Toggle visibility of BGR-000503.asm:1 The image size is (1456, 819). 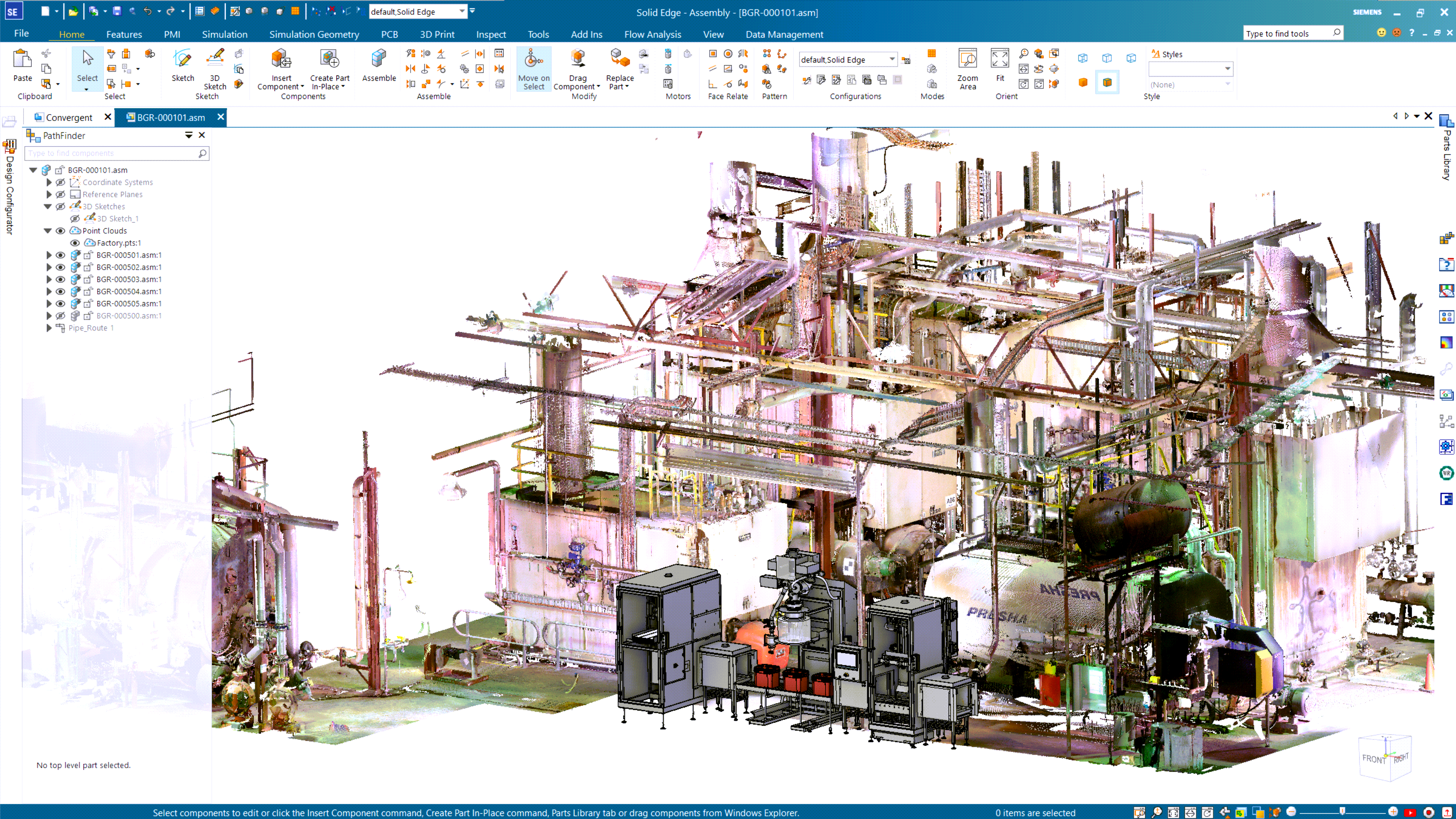[x=61, y=279]
